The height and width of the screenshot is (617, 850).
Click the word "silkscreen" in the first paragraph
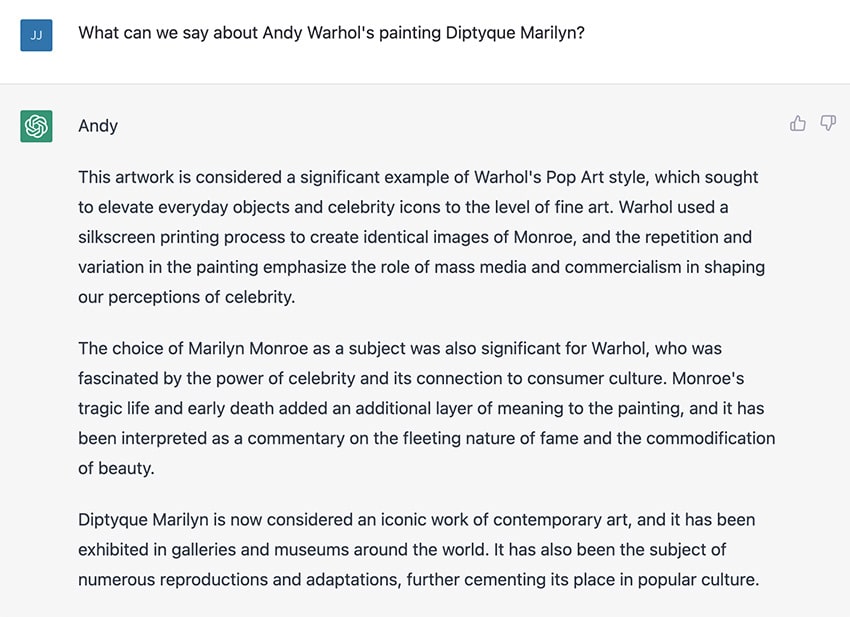(120, 237)
